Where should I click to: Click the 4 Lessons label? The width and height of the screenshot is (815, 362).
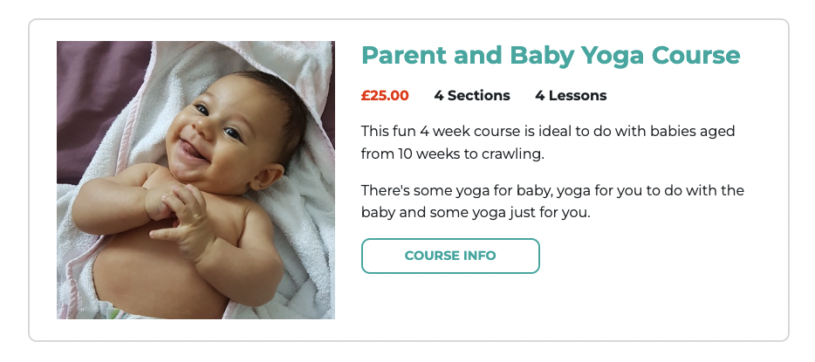click(571, 96)
